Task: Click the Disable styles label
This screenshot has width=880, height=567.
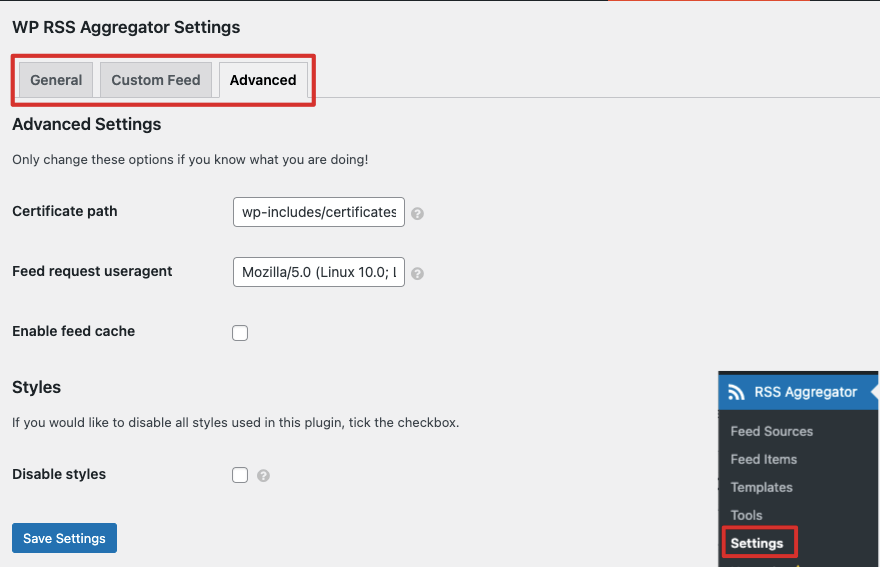Action: (59, 474)
